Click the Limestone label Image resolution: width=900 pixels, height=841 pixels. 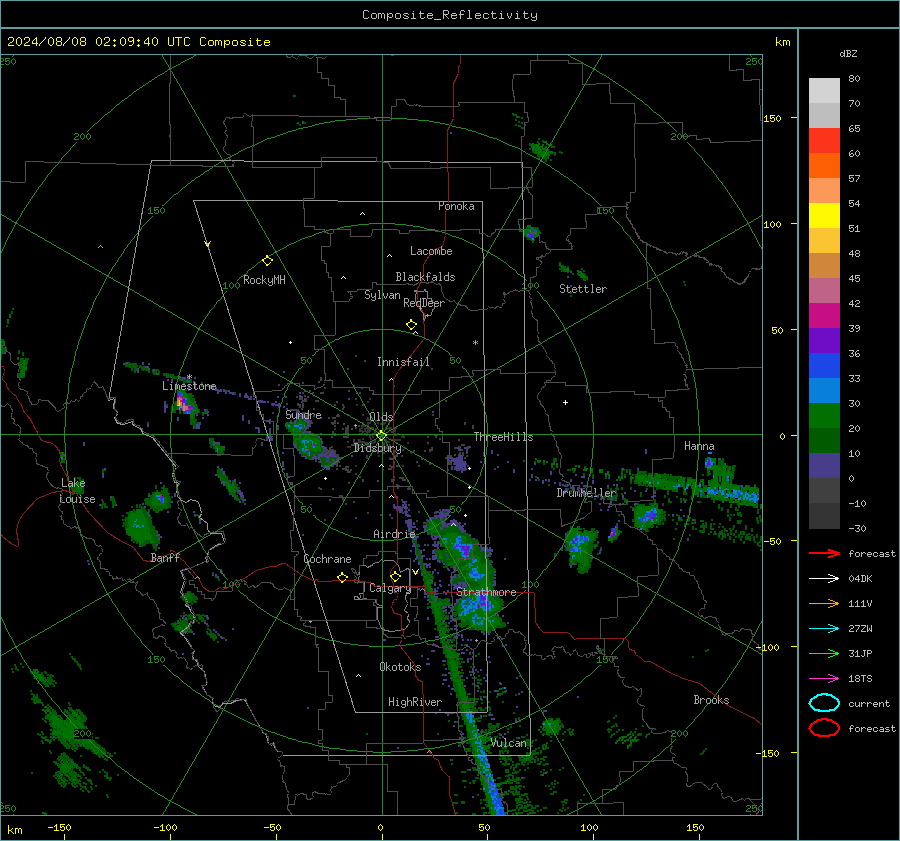pyautogui.click(x=189, y=386)
